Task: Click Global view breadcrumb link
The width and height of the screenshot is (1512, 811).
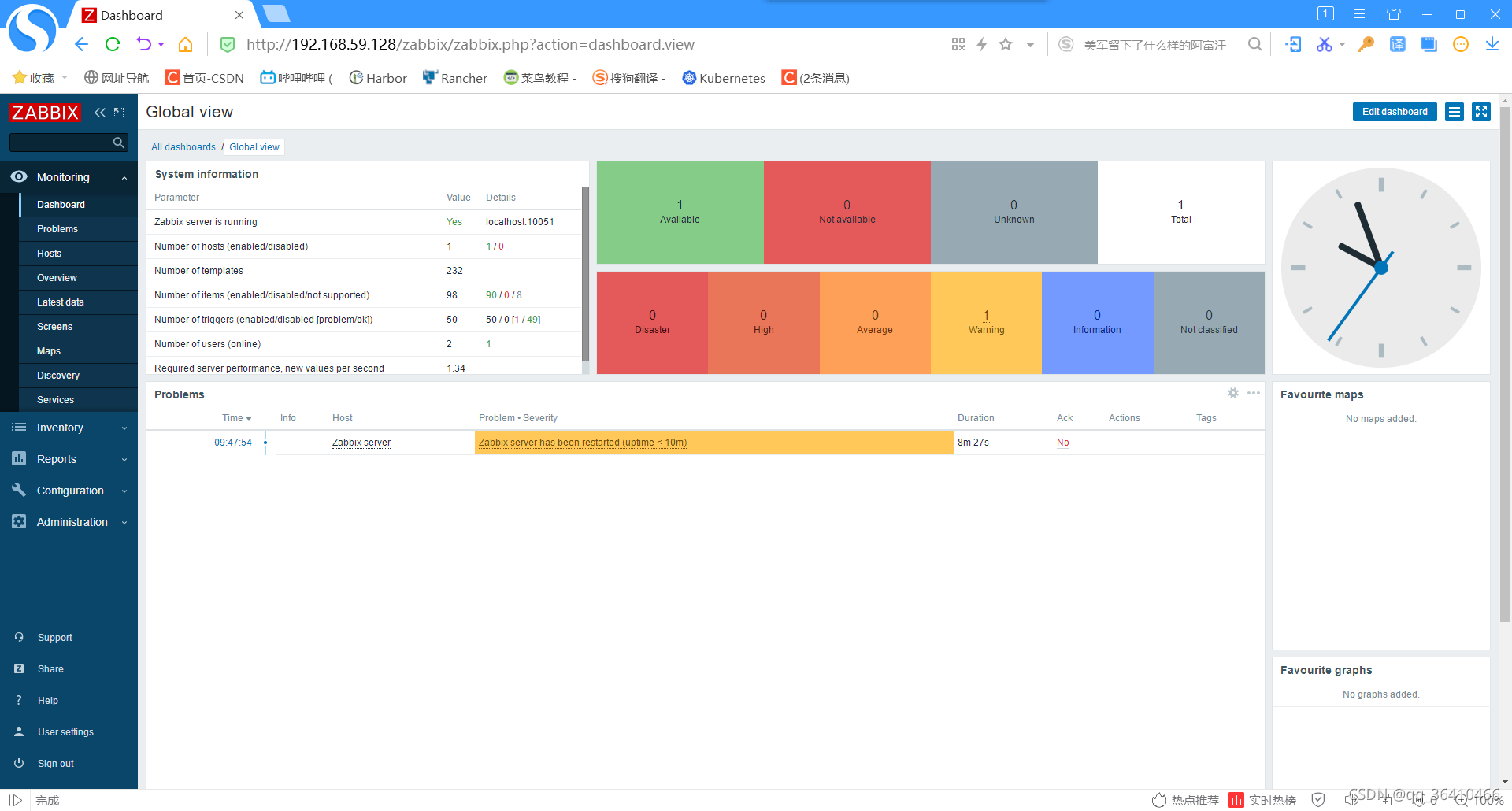Action: pos(254,147)
